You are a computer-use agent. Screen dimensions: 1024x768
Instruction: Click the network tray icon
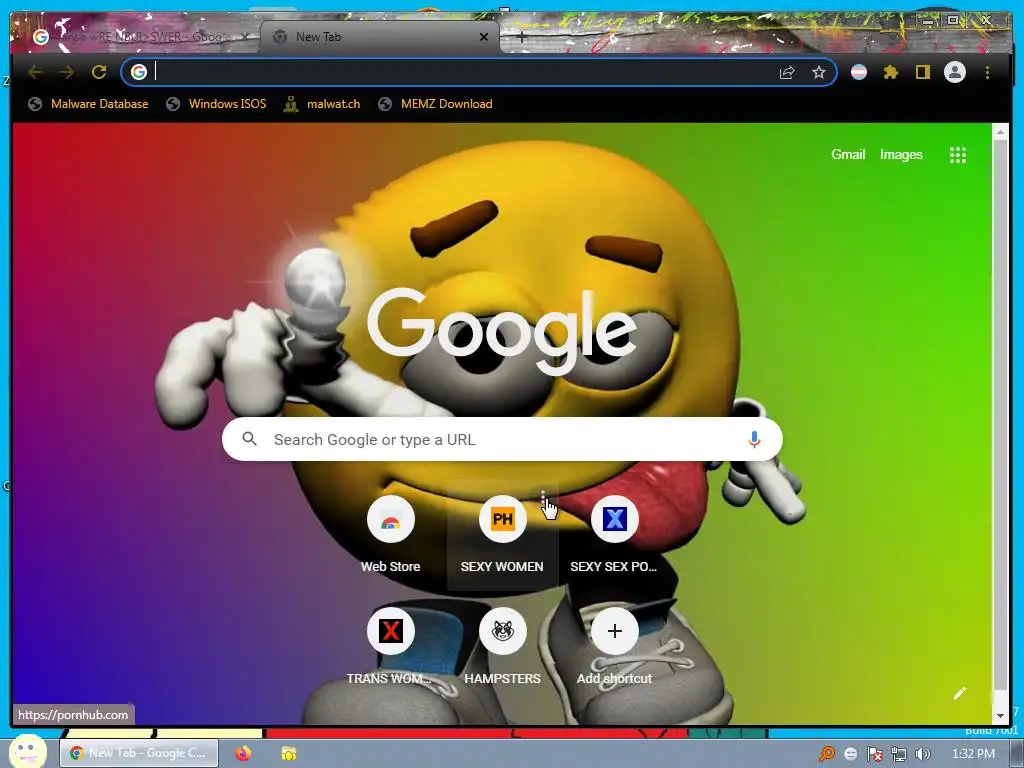pyautogui.click(x=899, y=754)
